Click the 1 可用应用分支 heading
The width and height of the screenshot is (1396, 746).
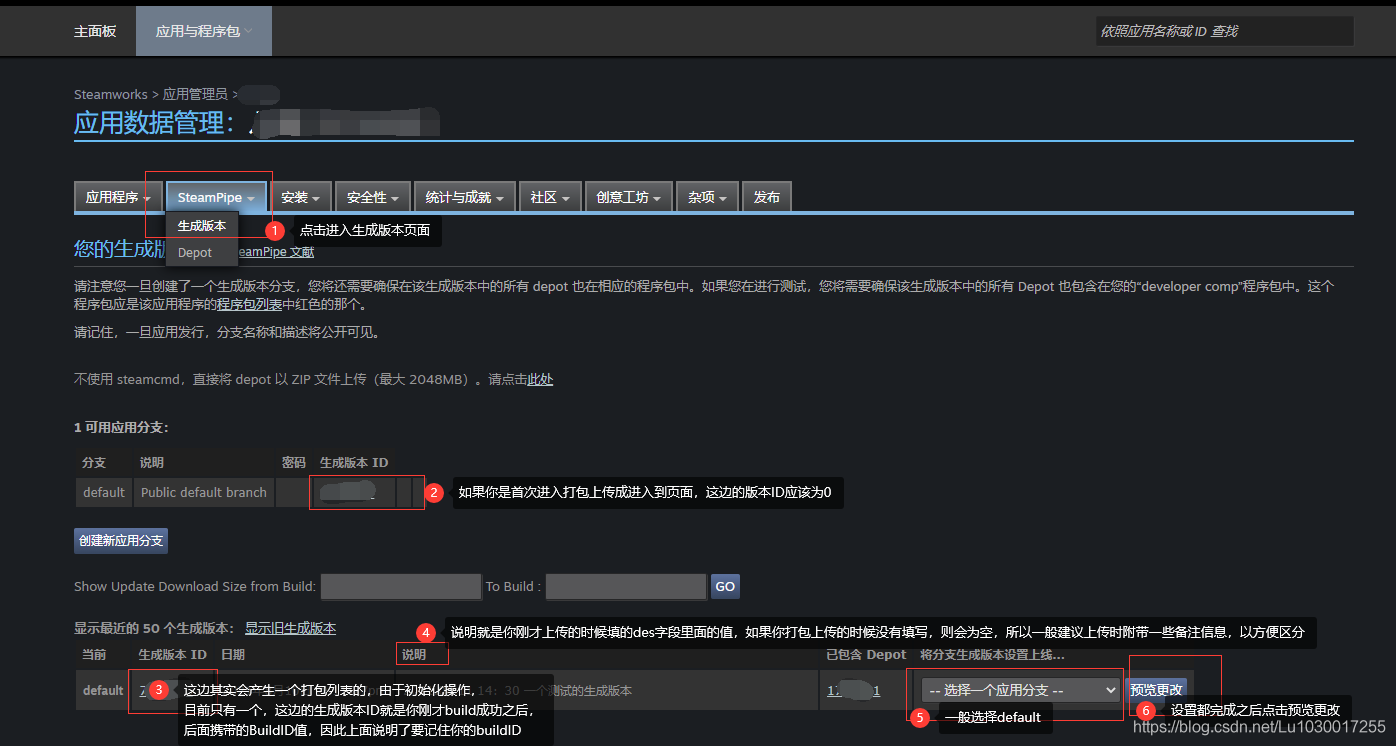click(121, 427)
